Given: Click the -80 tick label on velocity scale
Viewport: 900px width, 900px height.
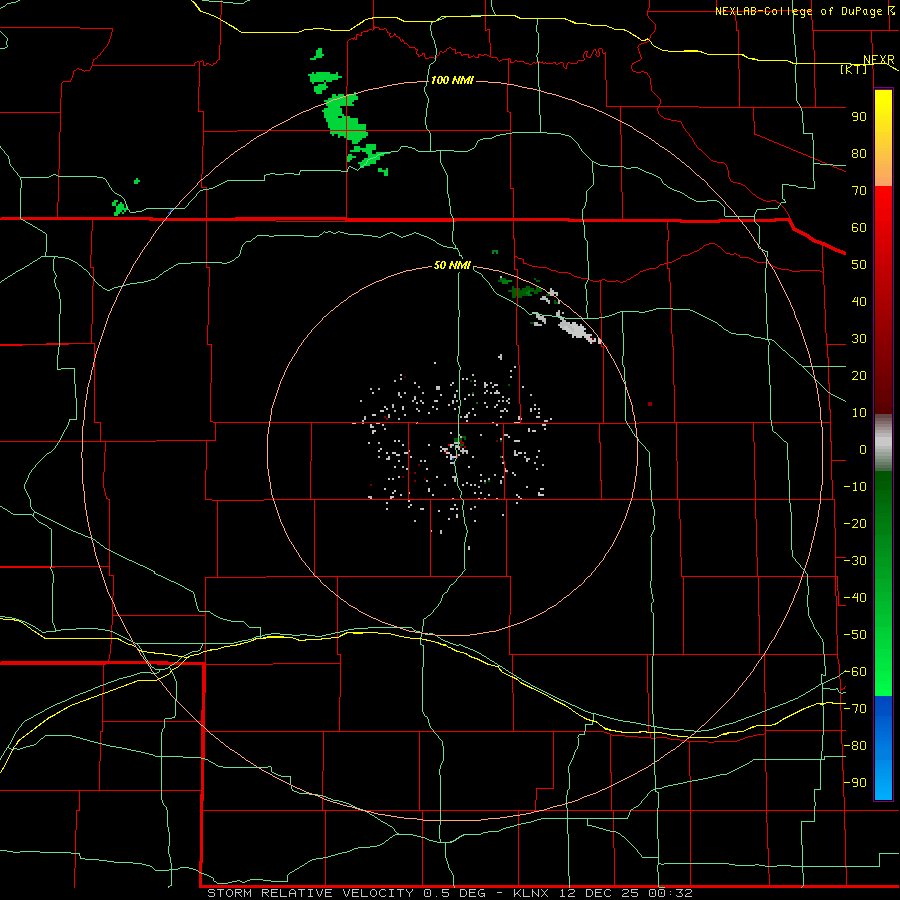Looking at the screenshot, I should point(855,746).
